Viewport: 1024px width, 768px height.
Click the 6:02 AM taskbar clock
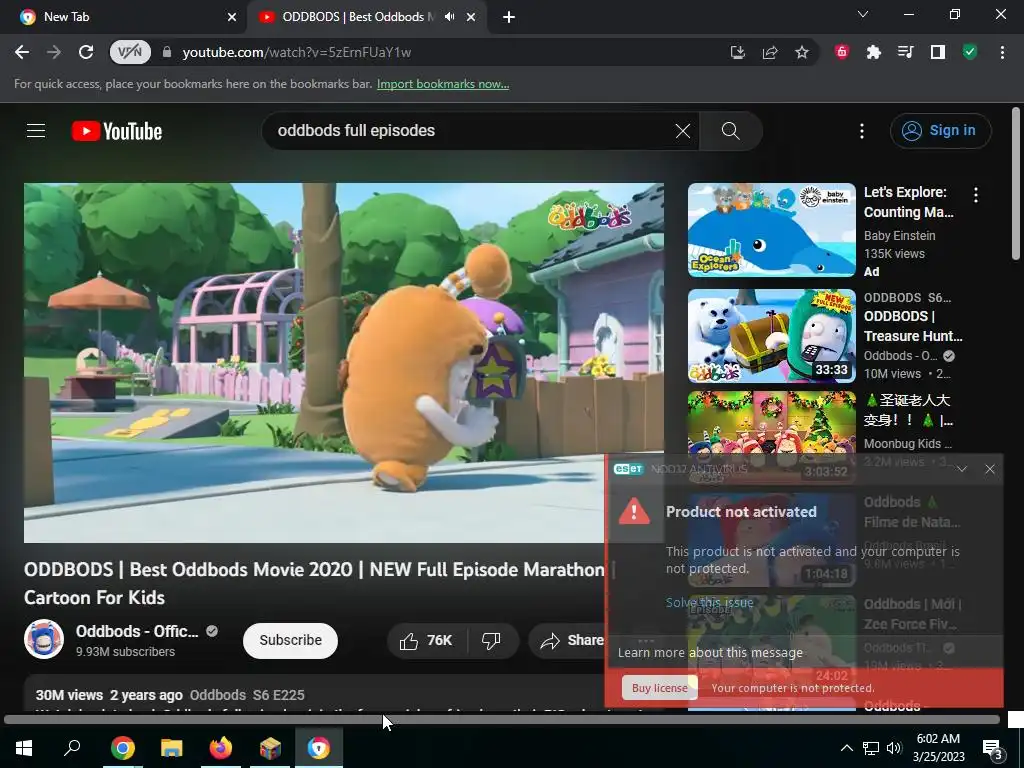[x=938, y=748]
